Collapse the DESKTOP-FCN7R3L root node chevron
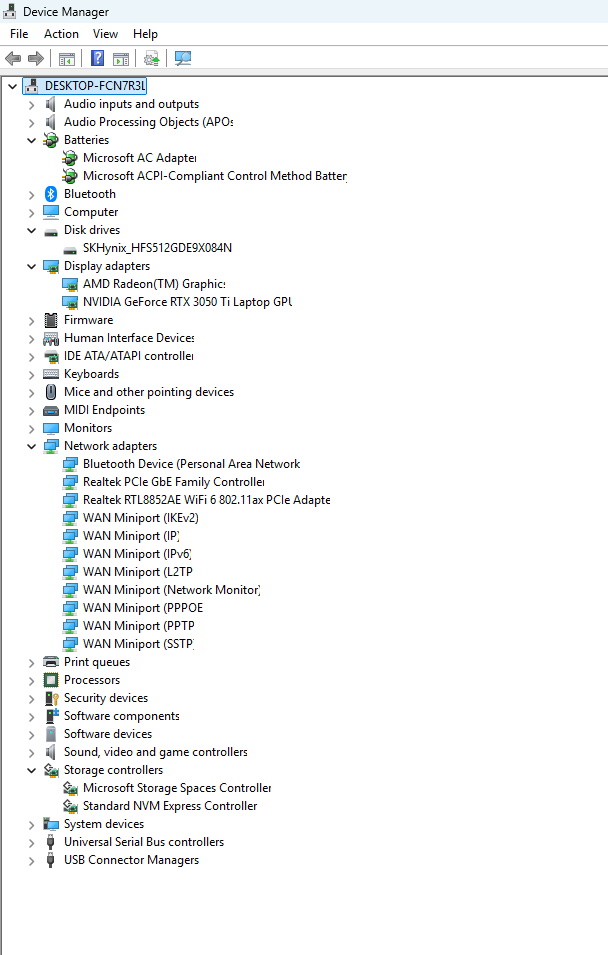Image resolution: width=608 pixels, height=955 pixels. click(12, 86)
